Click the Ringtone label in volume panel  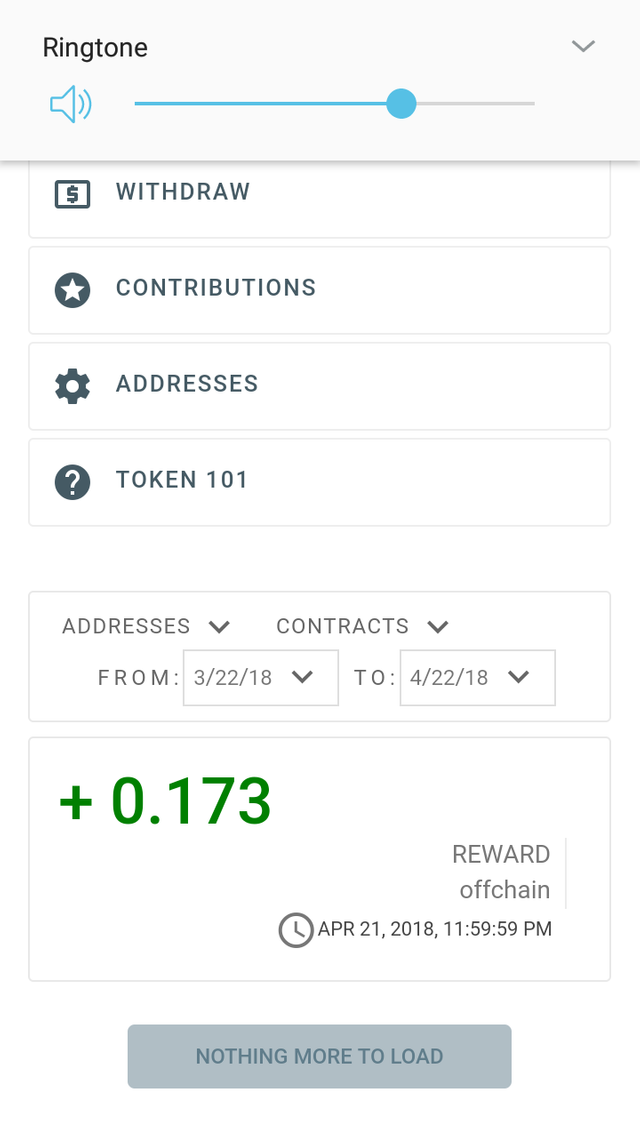(95, 47)
